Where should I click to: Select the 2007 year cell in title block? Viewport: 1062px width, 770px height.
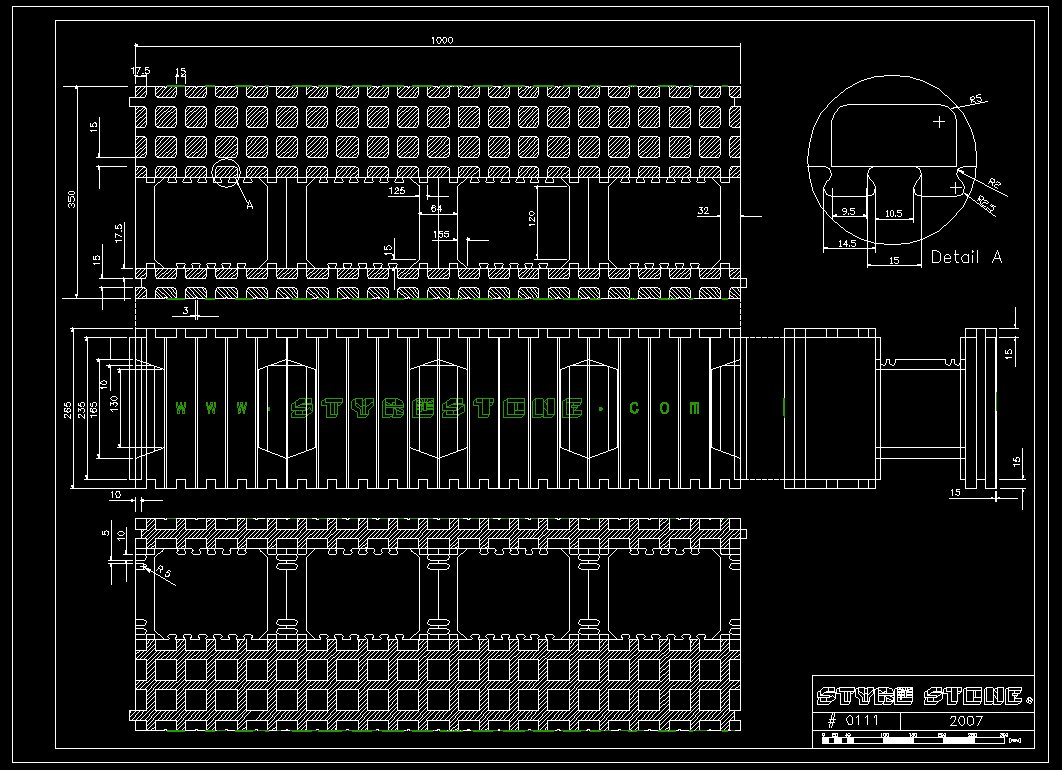[x=964, y=720]
